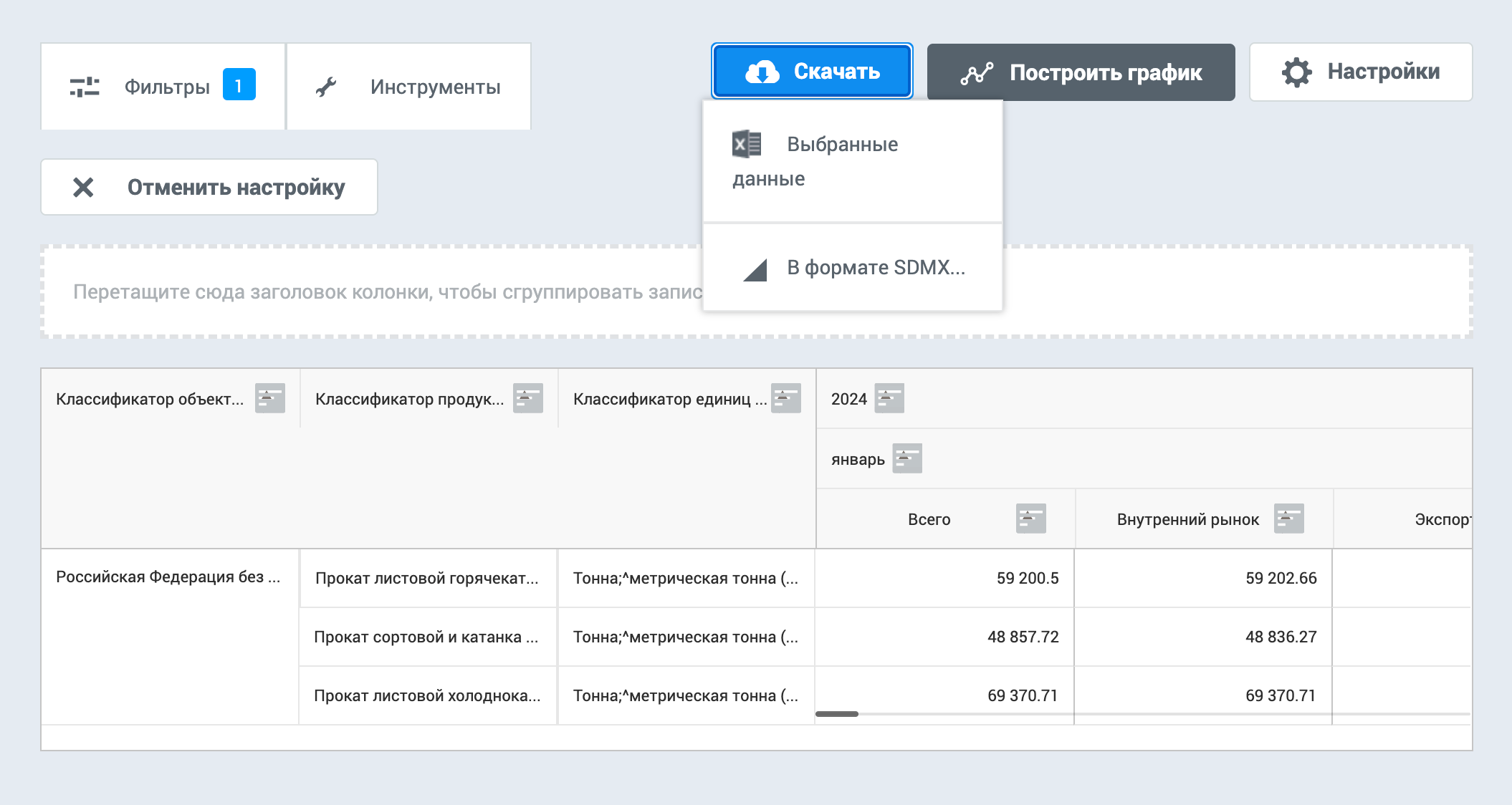
Task: Open the 2024 column header menu
Action: 889,397
